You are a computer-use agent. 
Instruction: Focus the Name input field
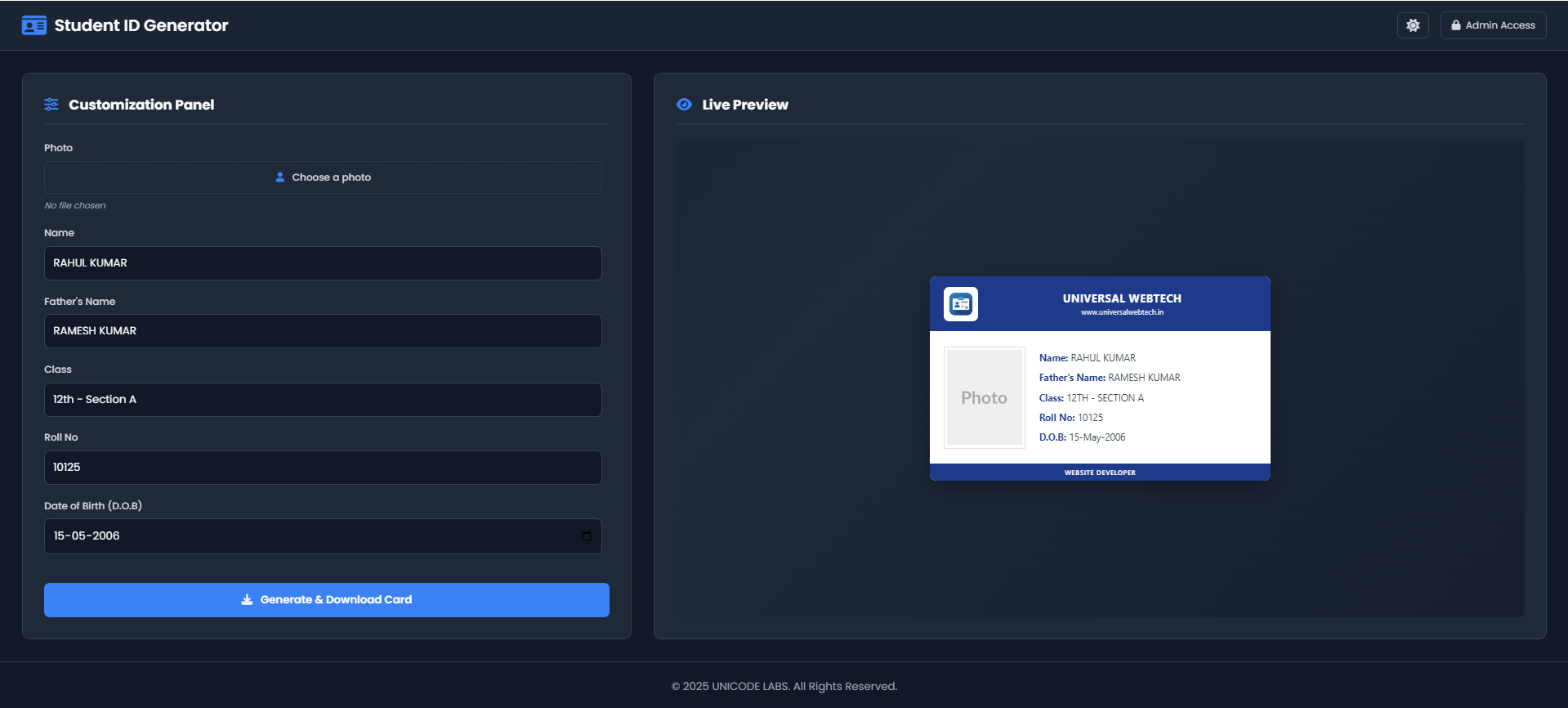click(x=323, y=263)
